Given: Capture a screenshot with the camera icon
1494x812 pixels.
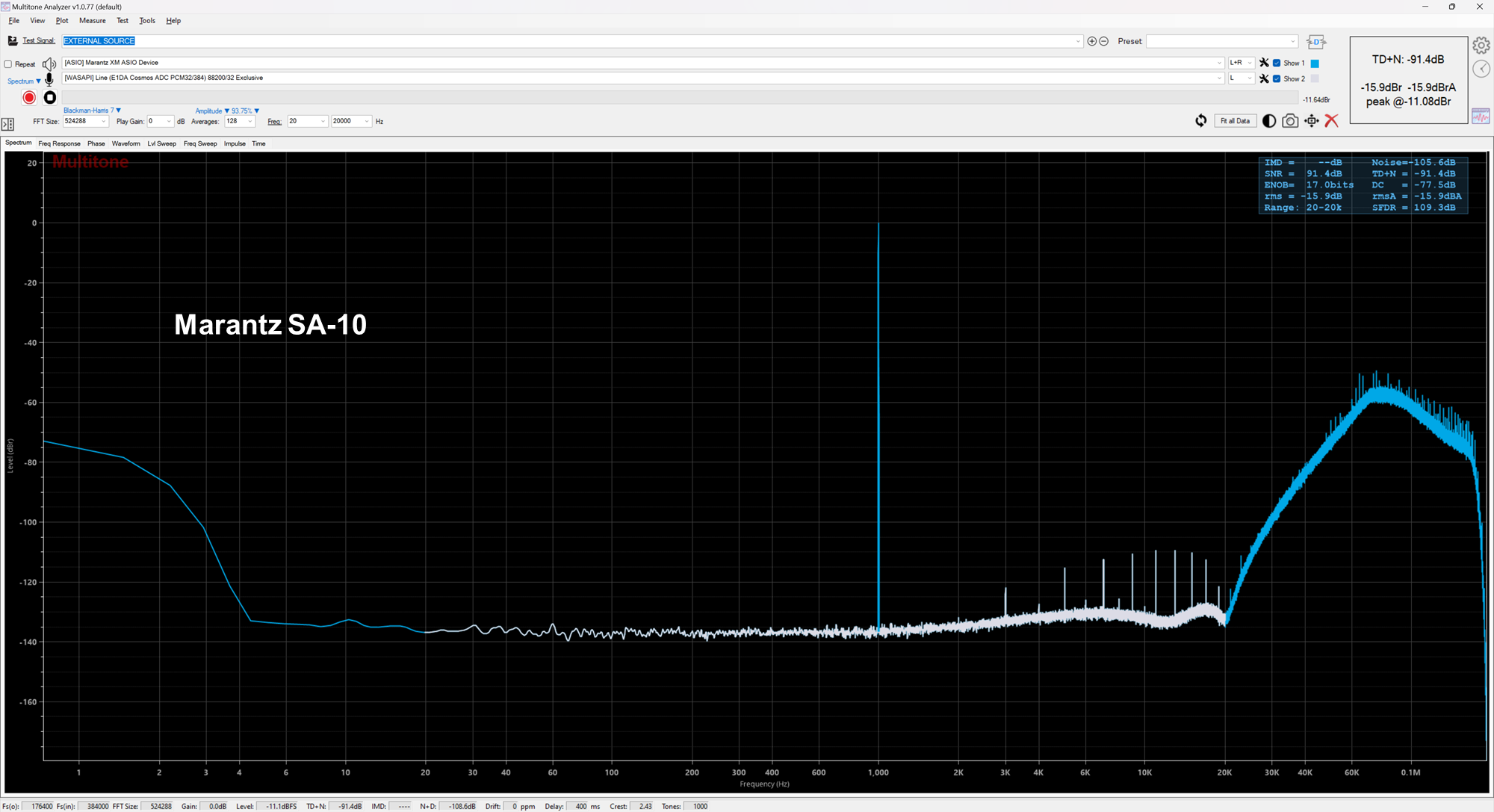Looking at the screenshot, I should coord(1290,121).
